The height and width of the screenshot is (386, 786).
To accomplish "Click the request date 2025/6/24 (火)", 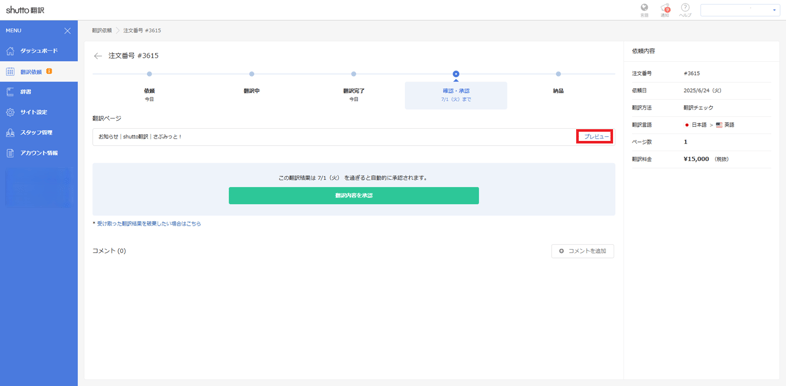I will 702,91.
